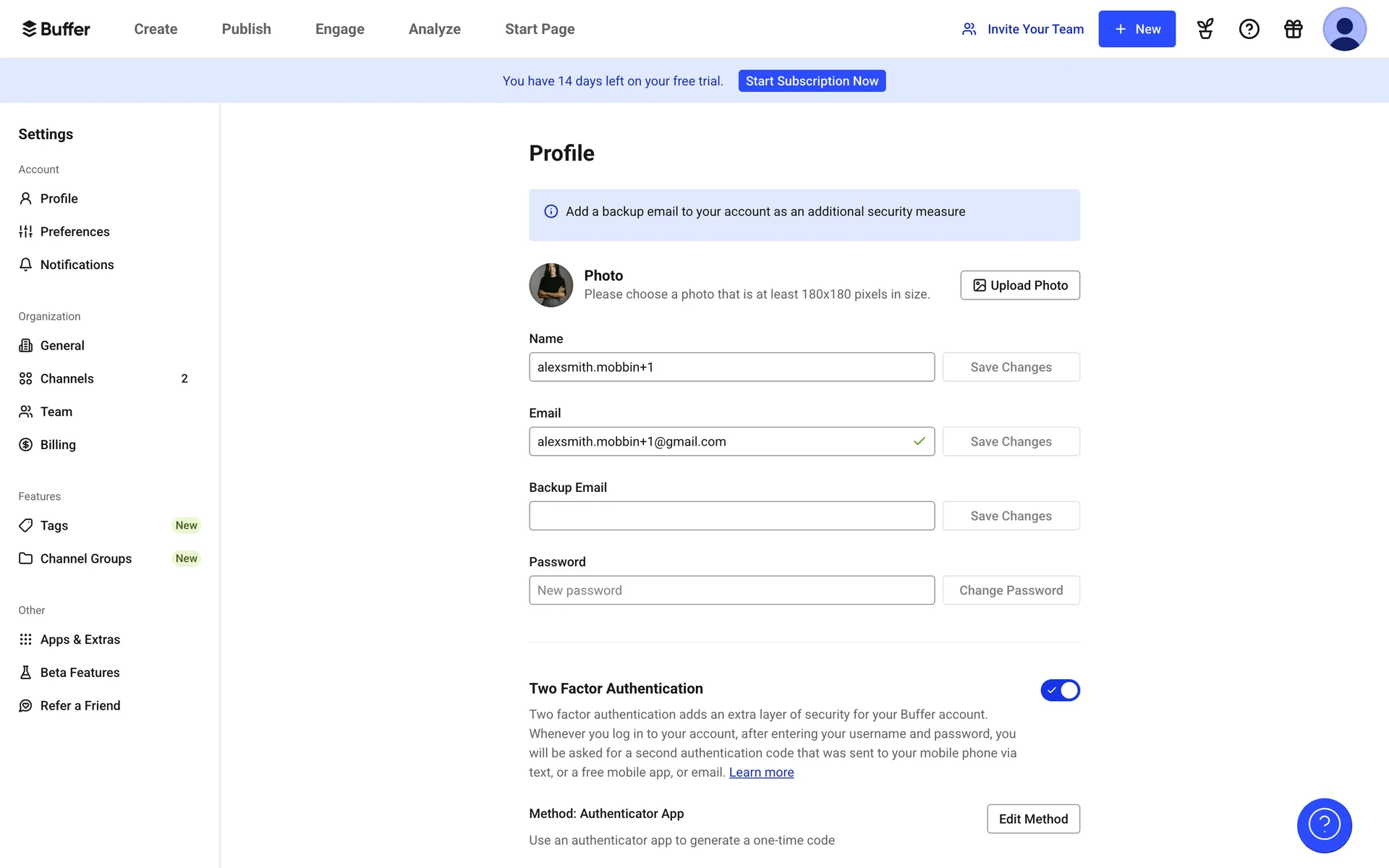The width and height of the screenshot is (1389, 868).
Task: Open the user avatar account menu
Action: (1343, 29)
